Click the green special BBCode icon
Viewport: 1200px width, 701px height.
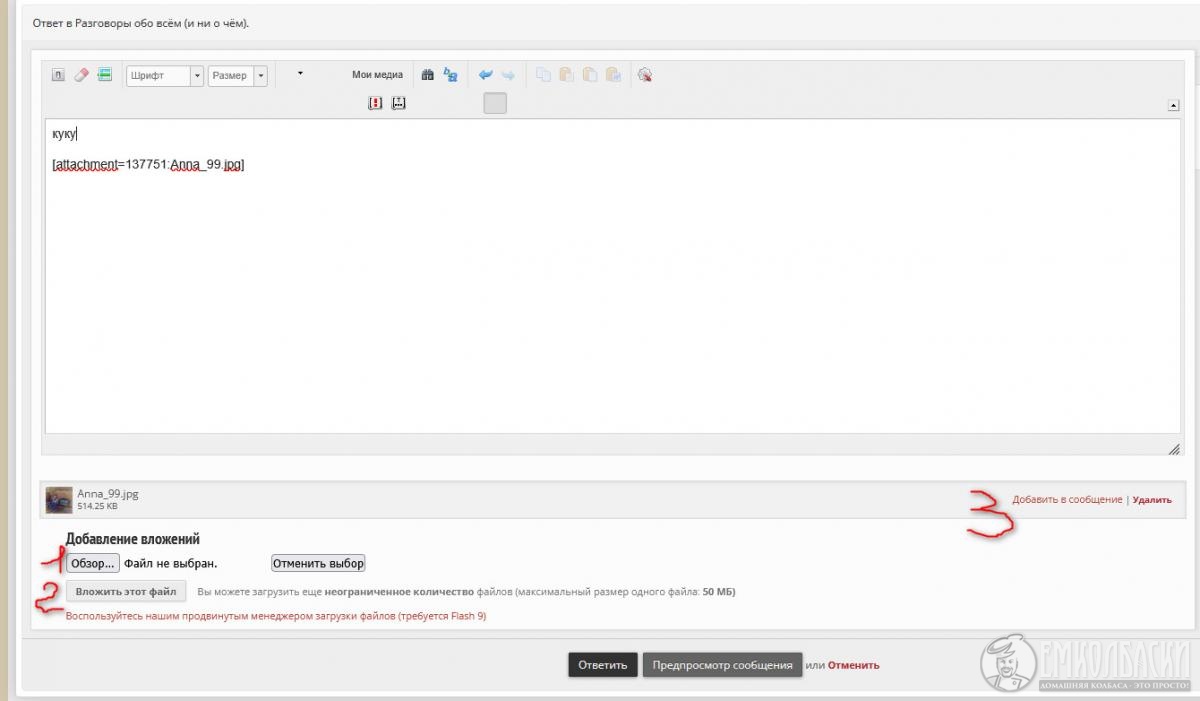click(105, 75)
